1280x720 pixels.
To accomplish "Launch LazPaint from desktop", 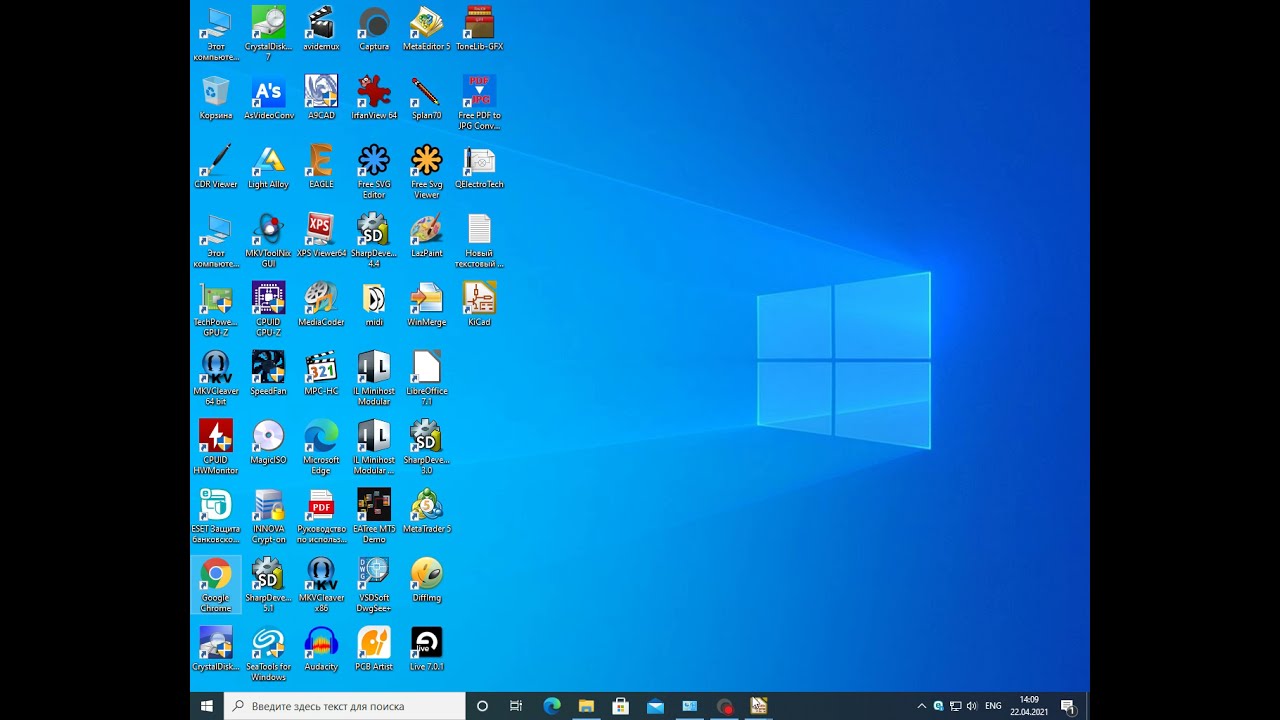I will pyautogui.click(x=427, y=236).
